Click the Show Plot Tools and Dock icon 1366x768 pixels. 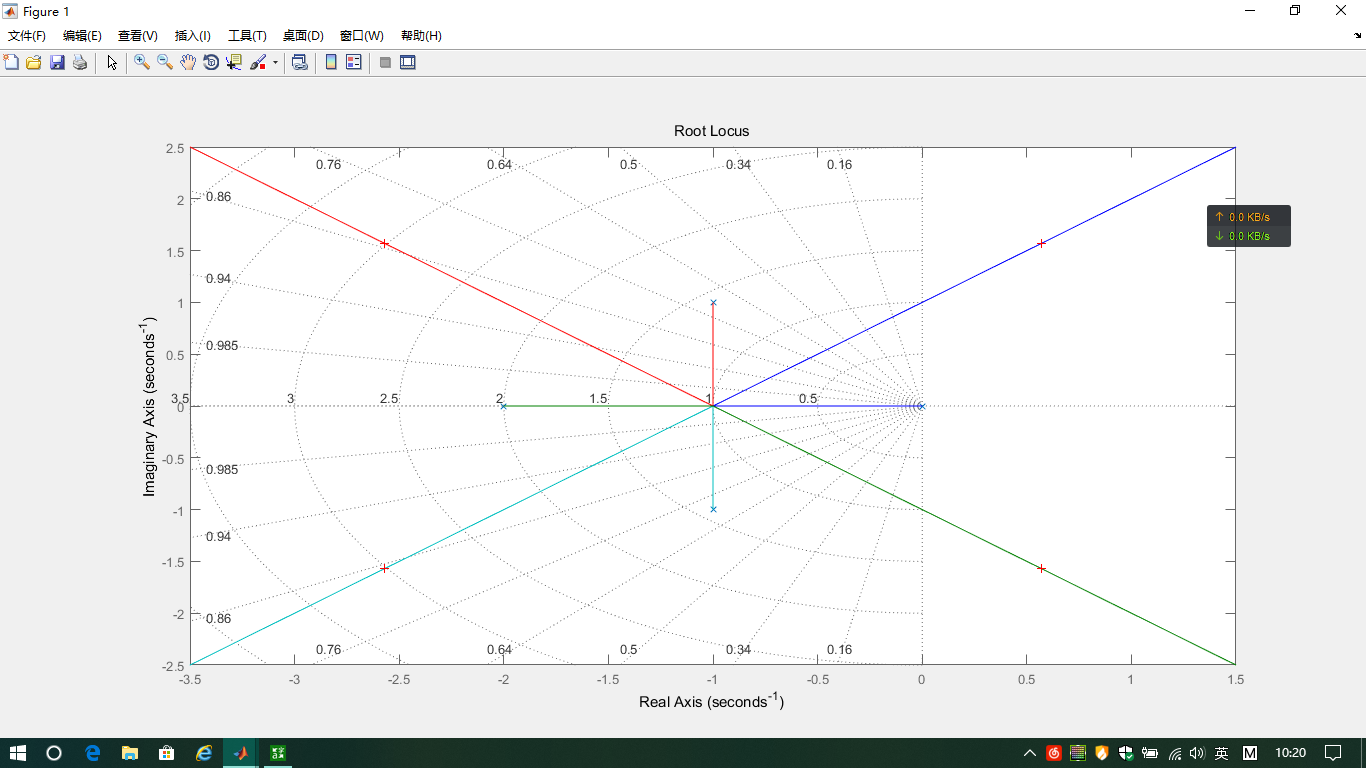tap(408, 62)
